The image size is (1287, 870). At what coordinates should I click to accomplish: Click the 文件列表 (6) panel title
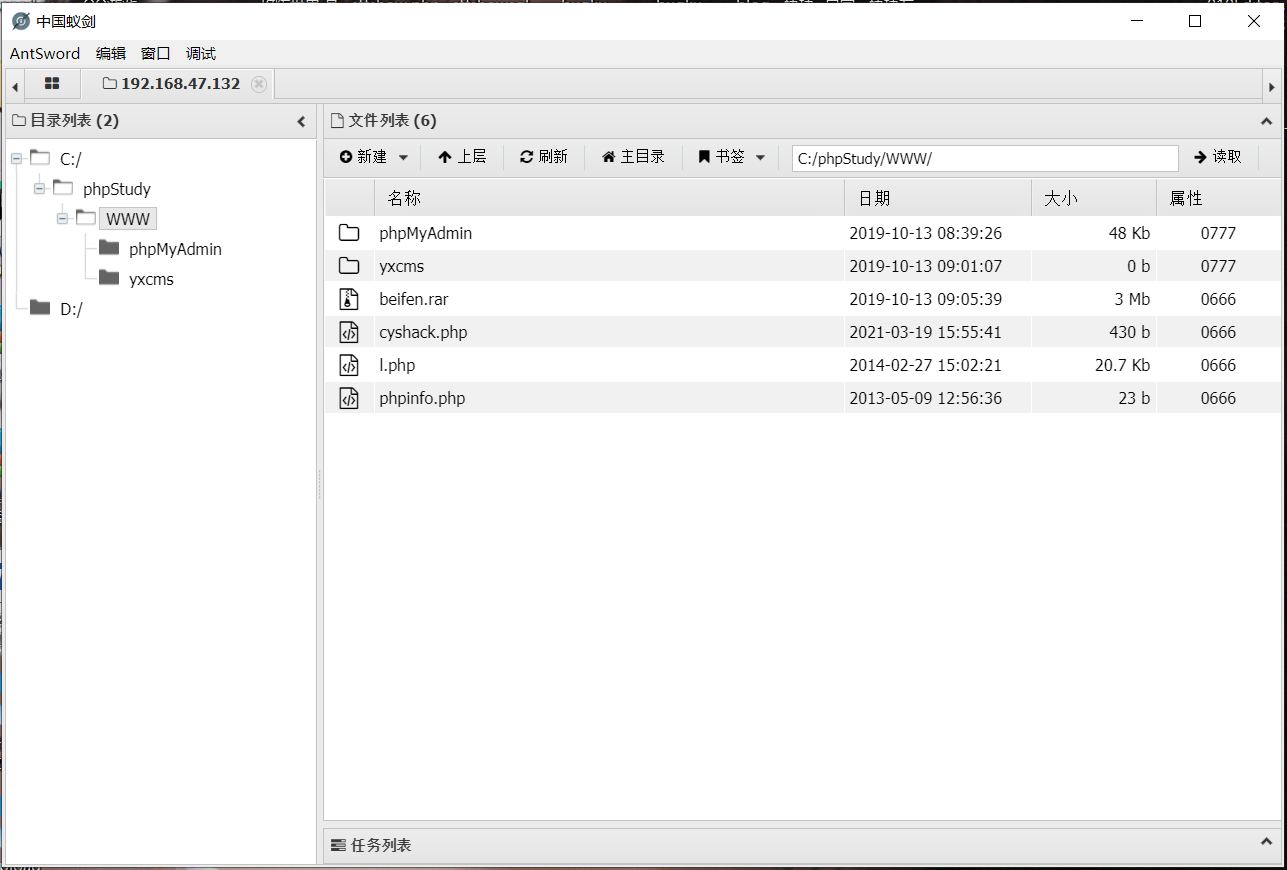(x=392, y=121)
